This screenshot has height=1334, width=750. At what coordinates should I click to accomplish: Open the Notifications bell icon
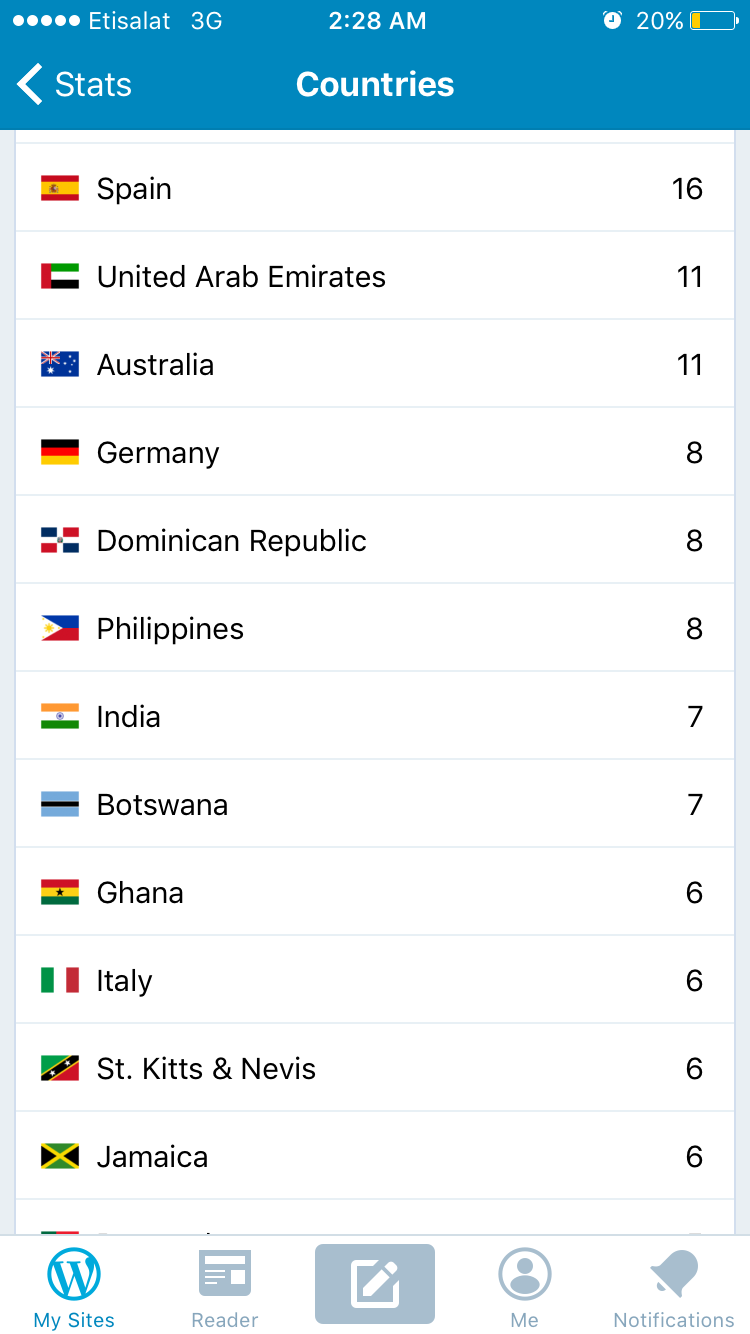click(x=674, y=1274)
